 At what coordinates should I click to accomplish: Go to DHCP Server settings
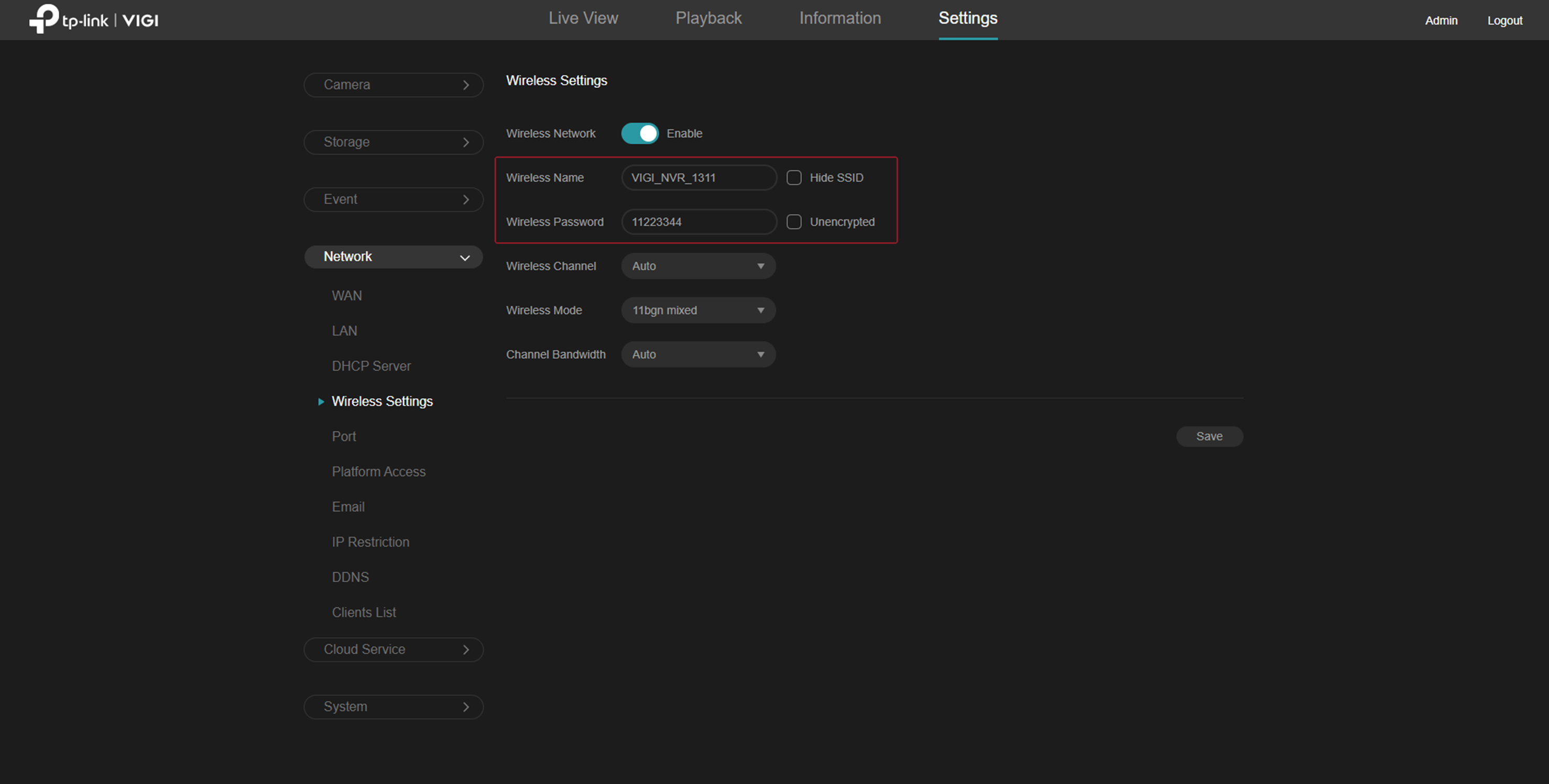(x=371, y=366)
